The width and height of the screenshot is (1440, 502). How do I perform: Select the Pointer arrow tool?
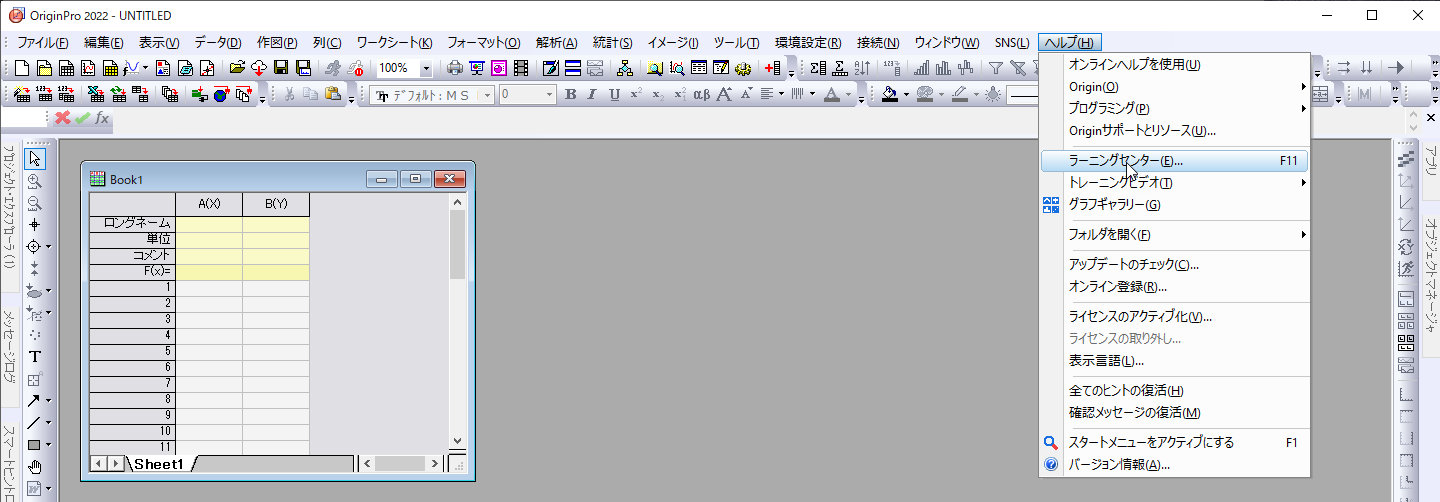[x=35, y=158]
